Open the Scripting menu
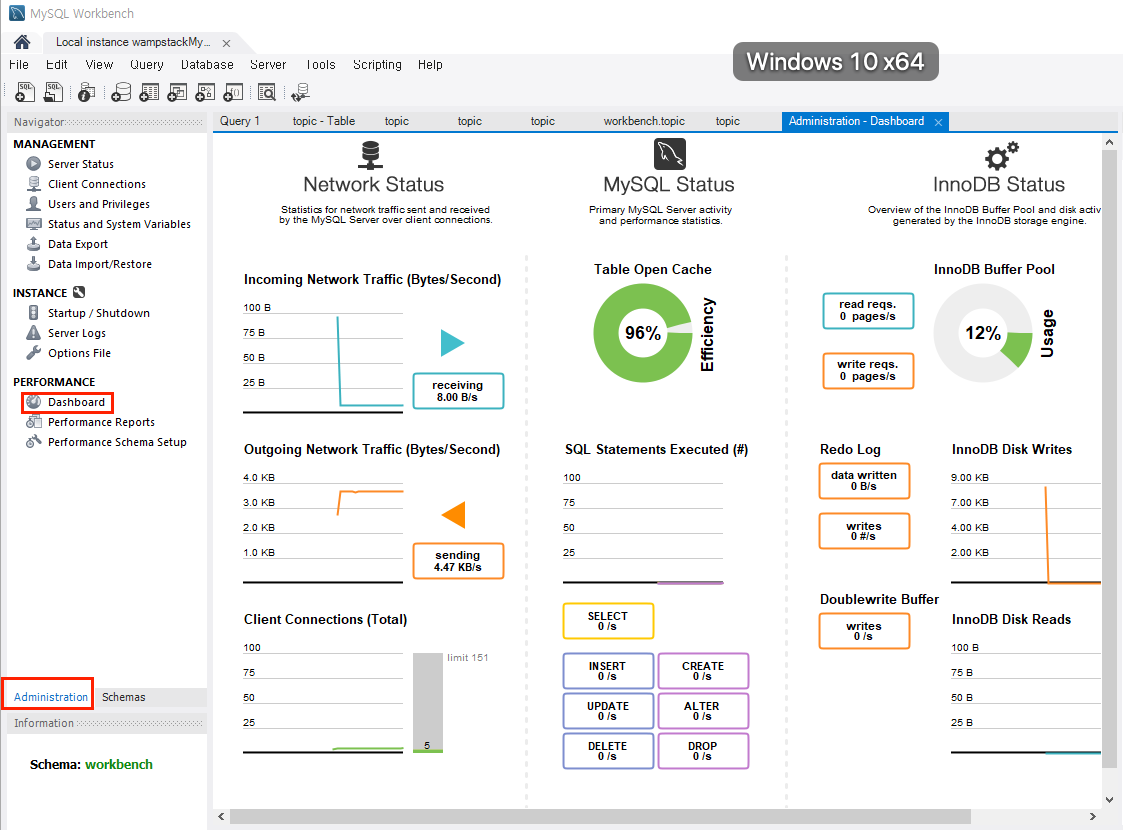Viewport: 1123px width, 830px height. (377, 64)
